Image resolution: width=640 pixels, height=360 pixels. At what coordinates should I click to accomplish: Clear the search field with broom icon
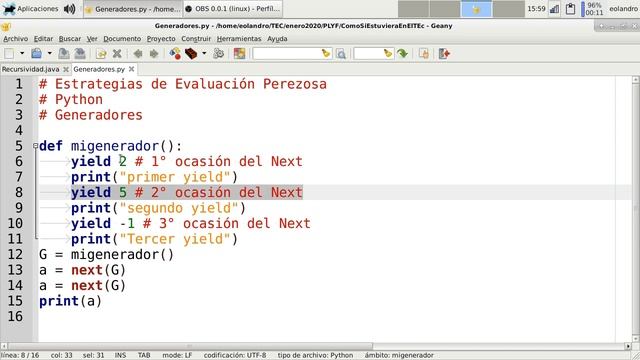(326, 53)
